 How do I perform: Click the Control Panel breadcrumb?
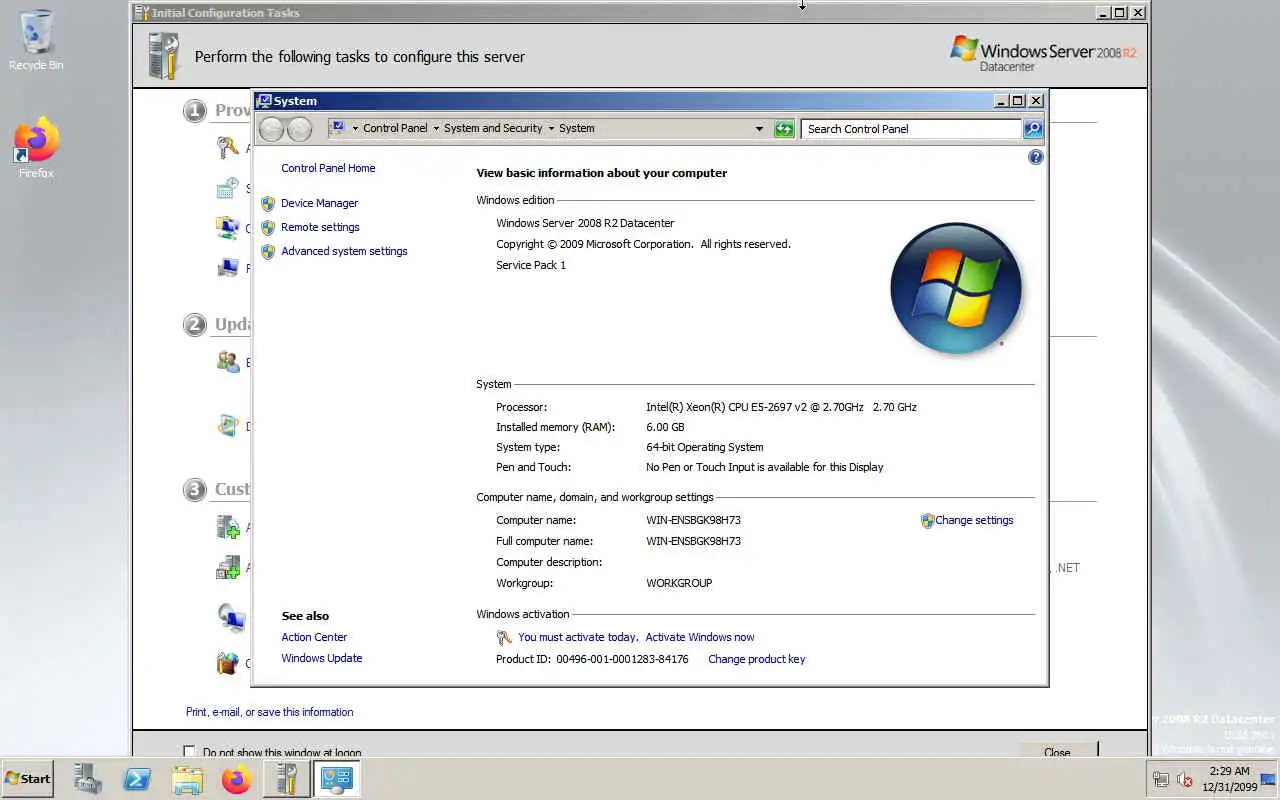pyautogui.click(x=395, y=128)
